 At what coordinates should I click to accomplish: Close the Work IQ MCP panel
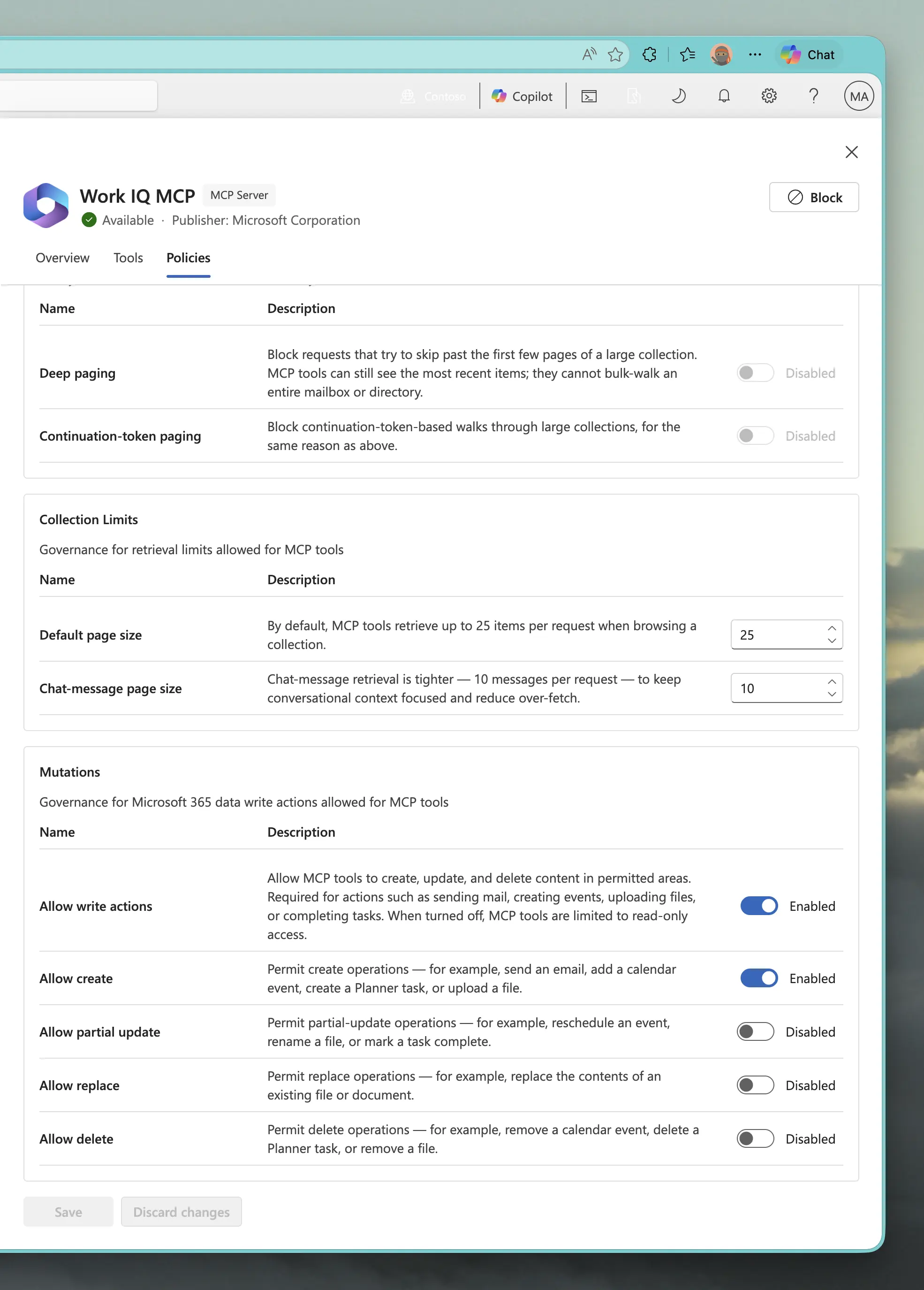pos(851,152)
